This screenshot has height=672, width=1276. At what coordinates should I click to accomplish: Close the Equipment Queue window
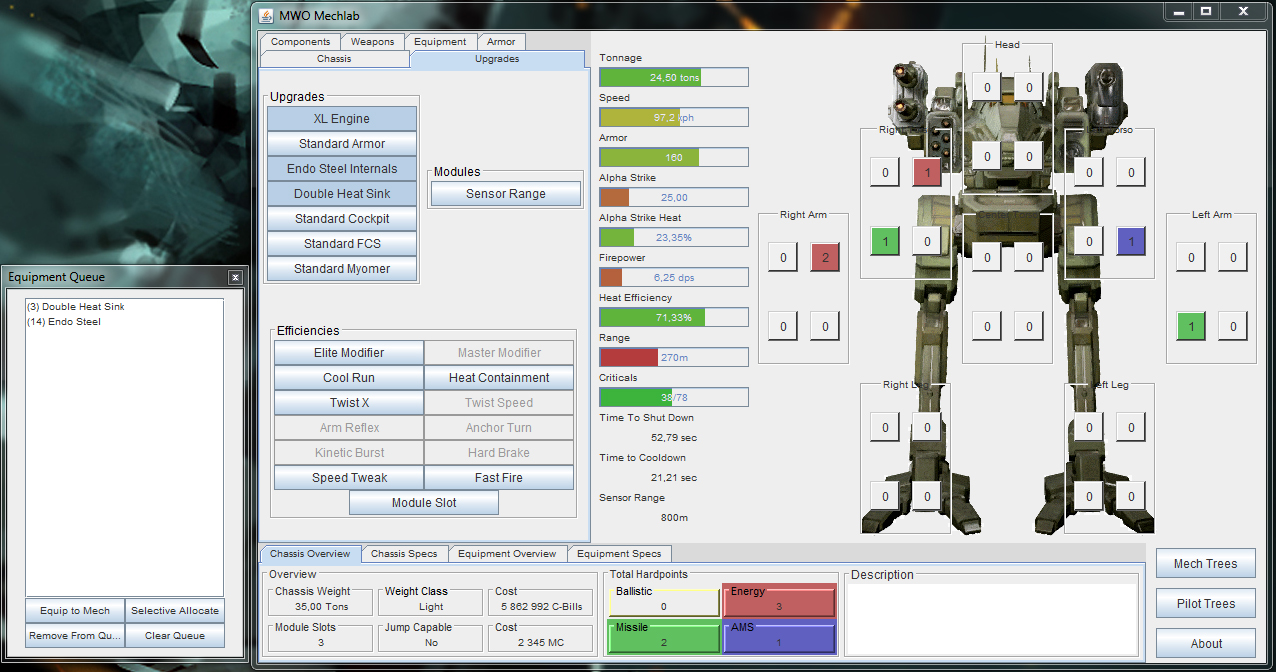tap(235, 277)
